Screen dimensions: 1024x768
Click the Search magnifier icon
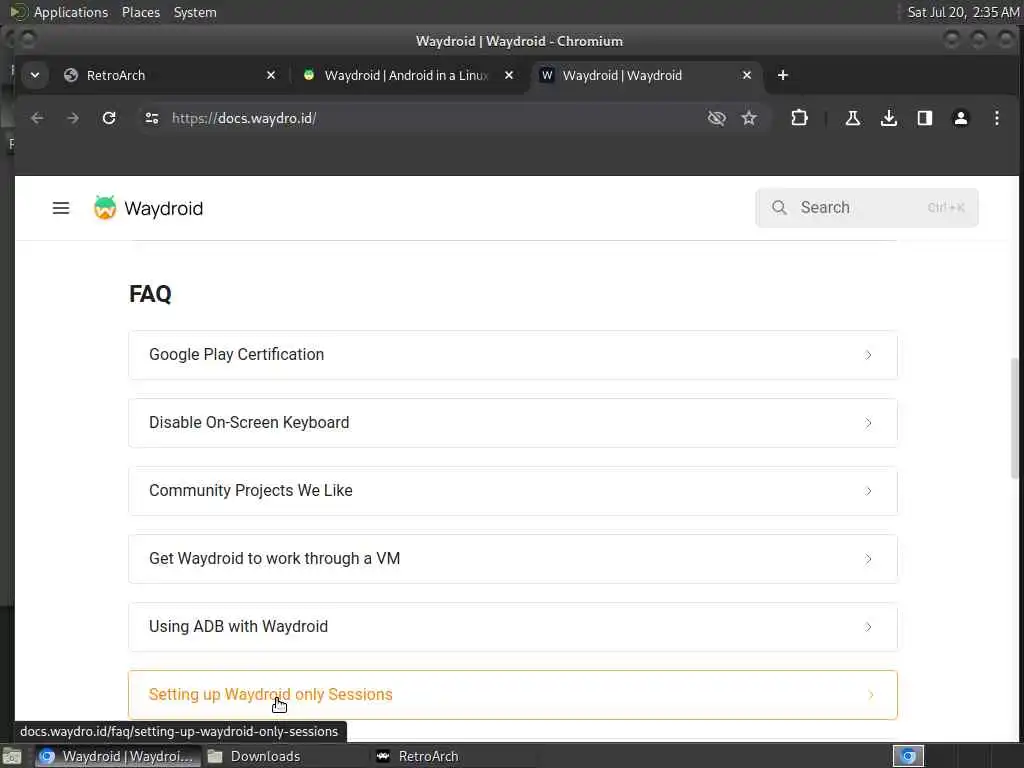coord(779,208)
